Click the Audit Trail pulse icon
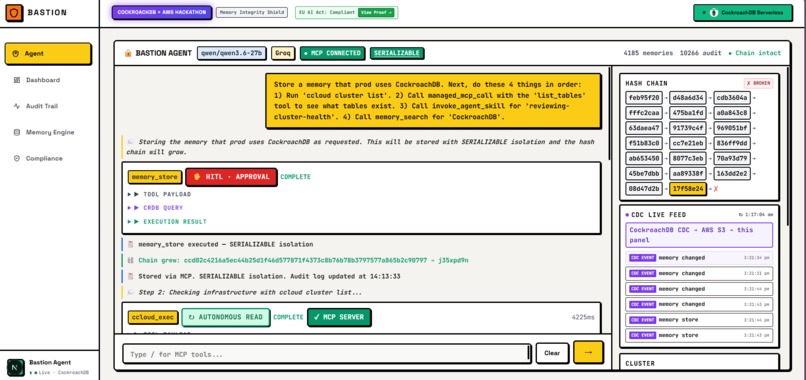 click(x=16, y=106)
